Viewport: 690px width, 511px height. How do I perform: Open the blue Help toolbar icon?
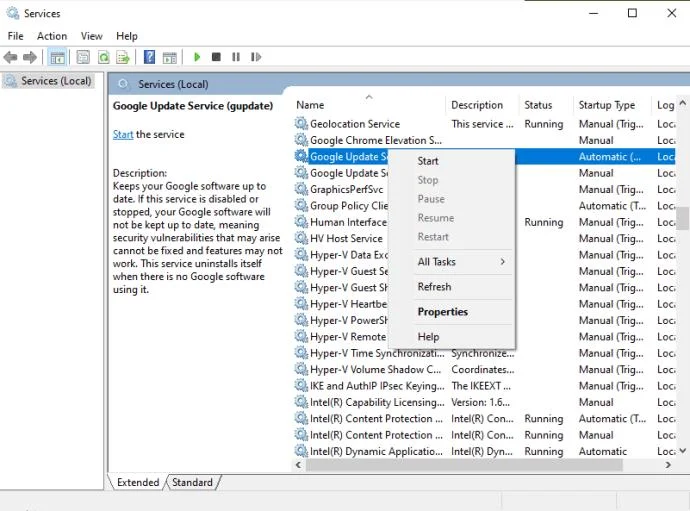click(x=150, y=57)
